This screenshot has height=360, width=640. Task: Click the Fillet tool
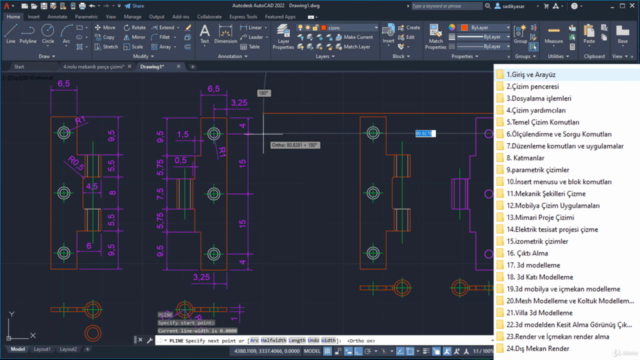coord(160,37)
